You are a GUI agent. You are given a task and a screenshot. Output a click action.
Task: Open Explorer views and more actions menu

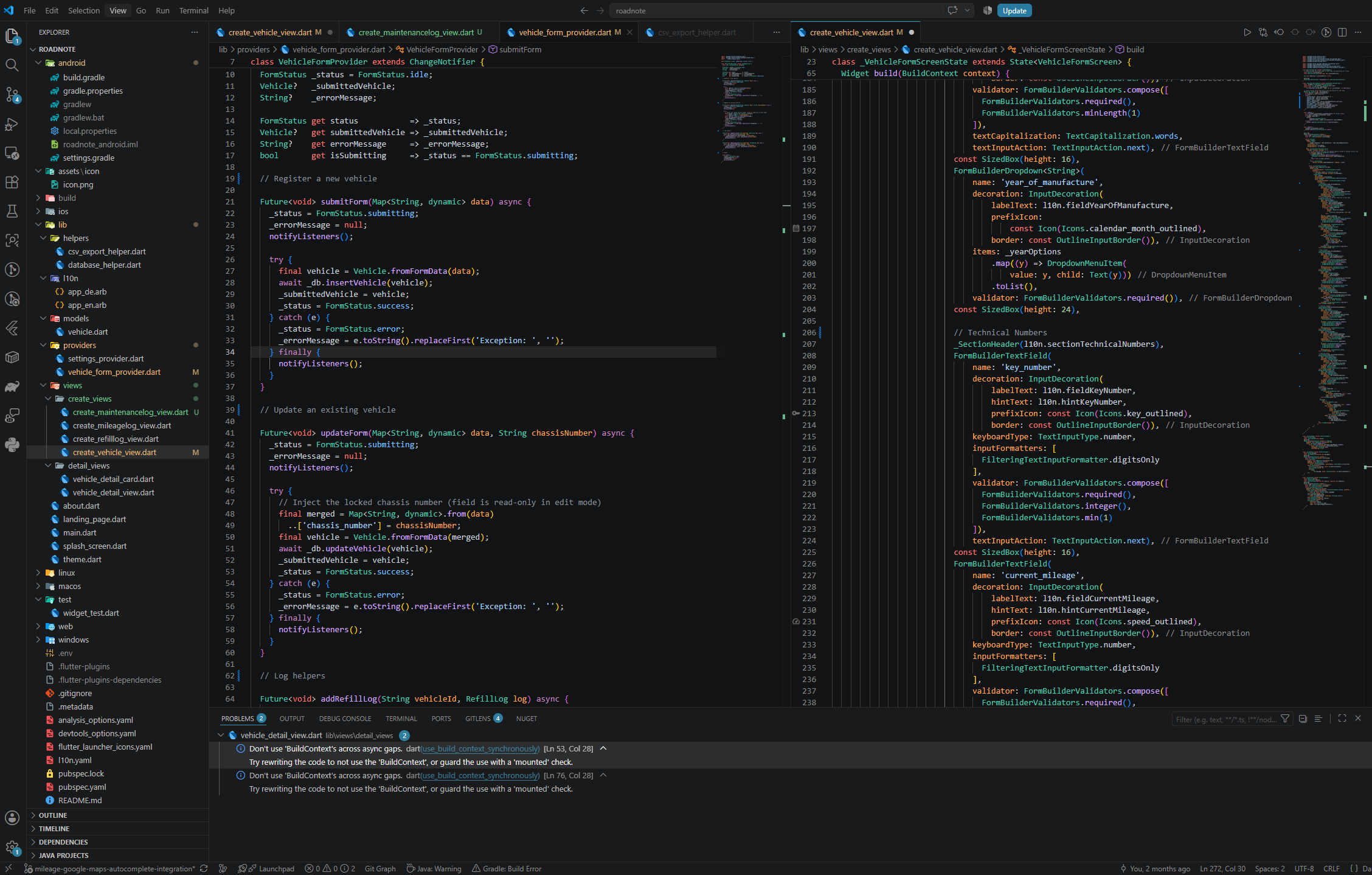point(195,32)
